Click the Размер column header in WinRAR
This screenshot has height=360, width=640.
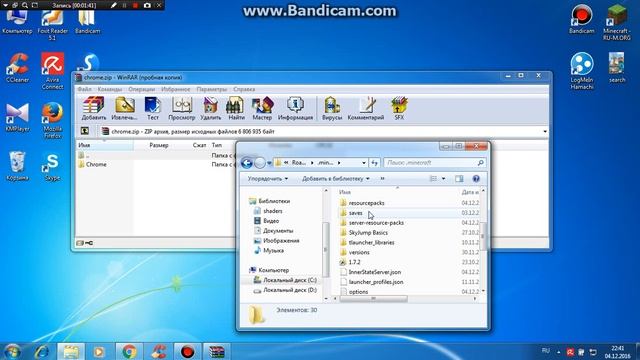pyautogui.click(x=158, y=145)
